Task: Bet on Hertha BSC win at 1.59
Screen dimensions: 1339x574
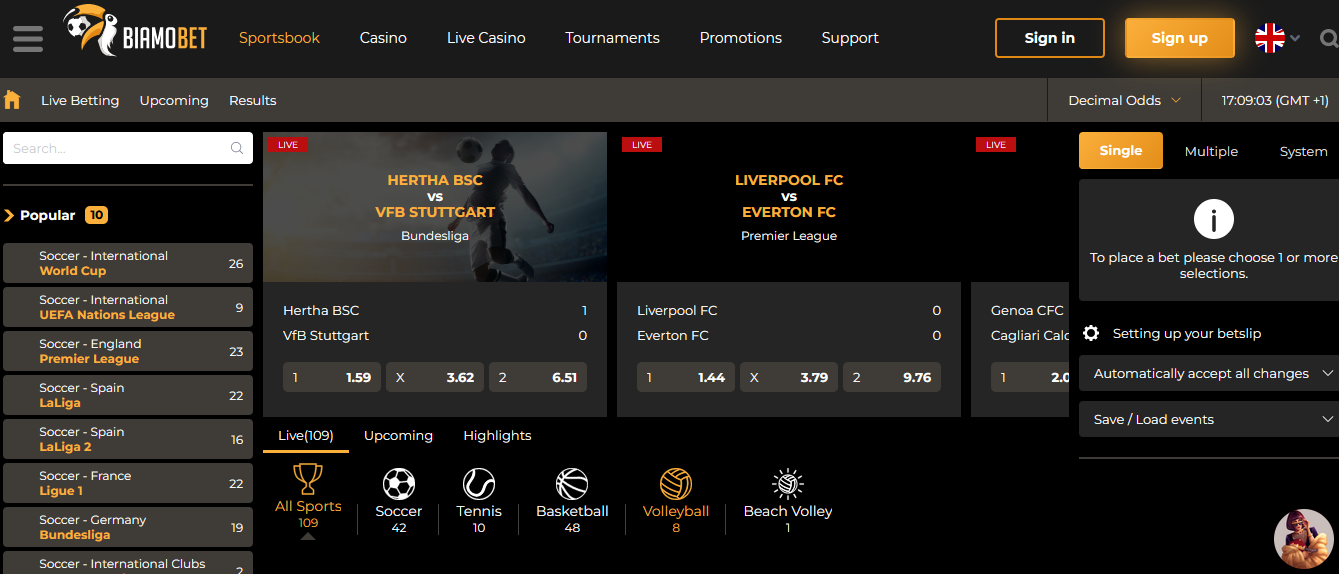Action: click(x=332, y=377)
